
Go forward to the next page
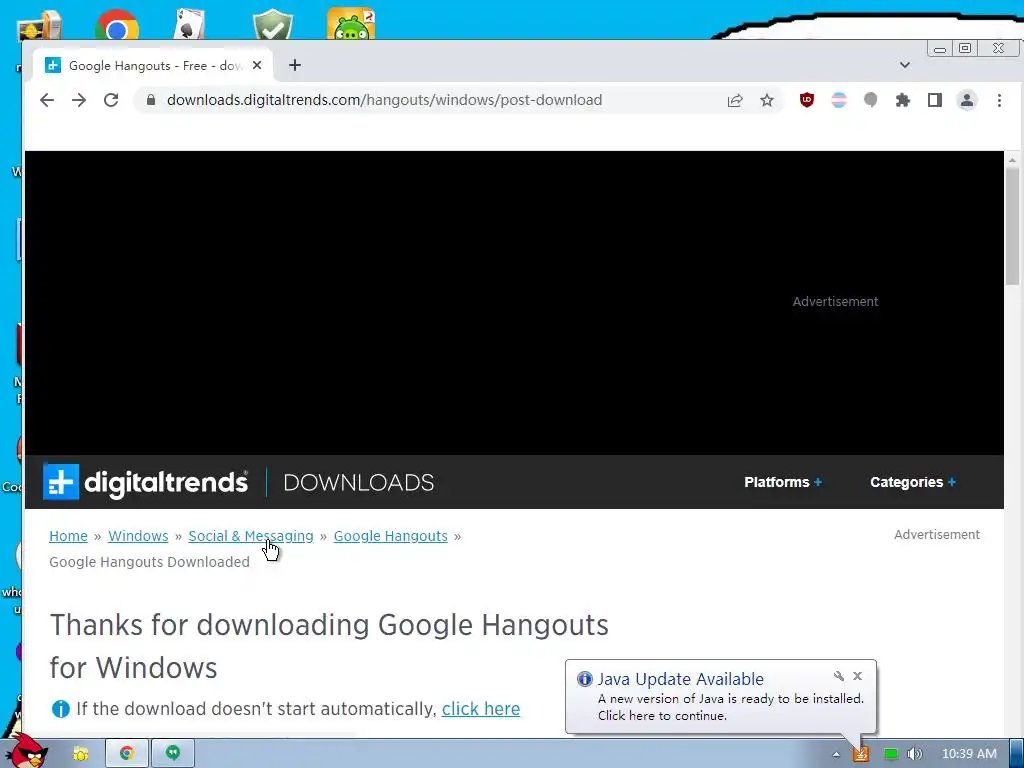point(79,100)
